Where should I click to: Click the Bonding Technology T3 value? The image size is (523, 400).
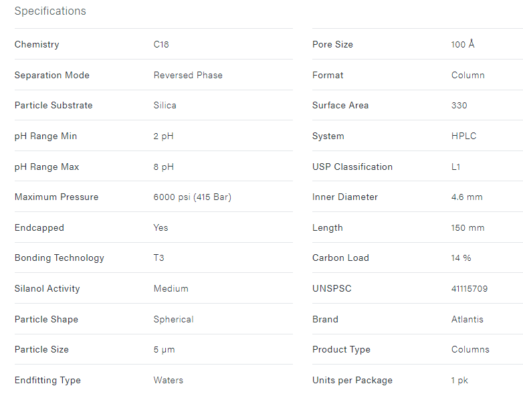(x=159, y=258)
